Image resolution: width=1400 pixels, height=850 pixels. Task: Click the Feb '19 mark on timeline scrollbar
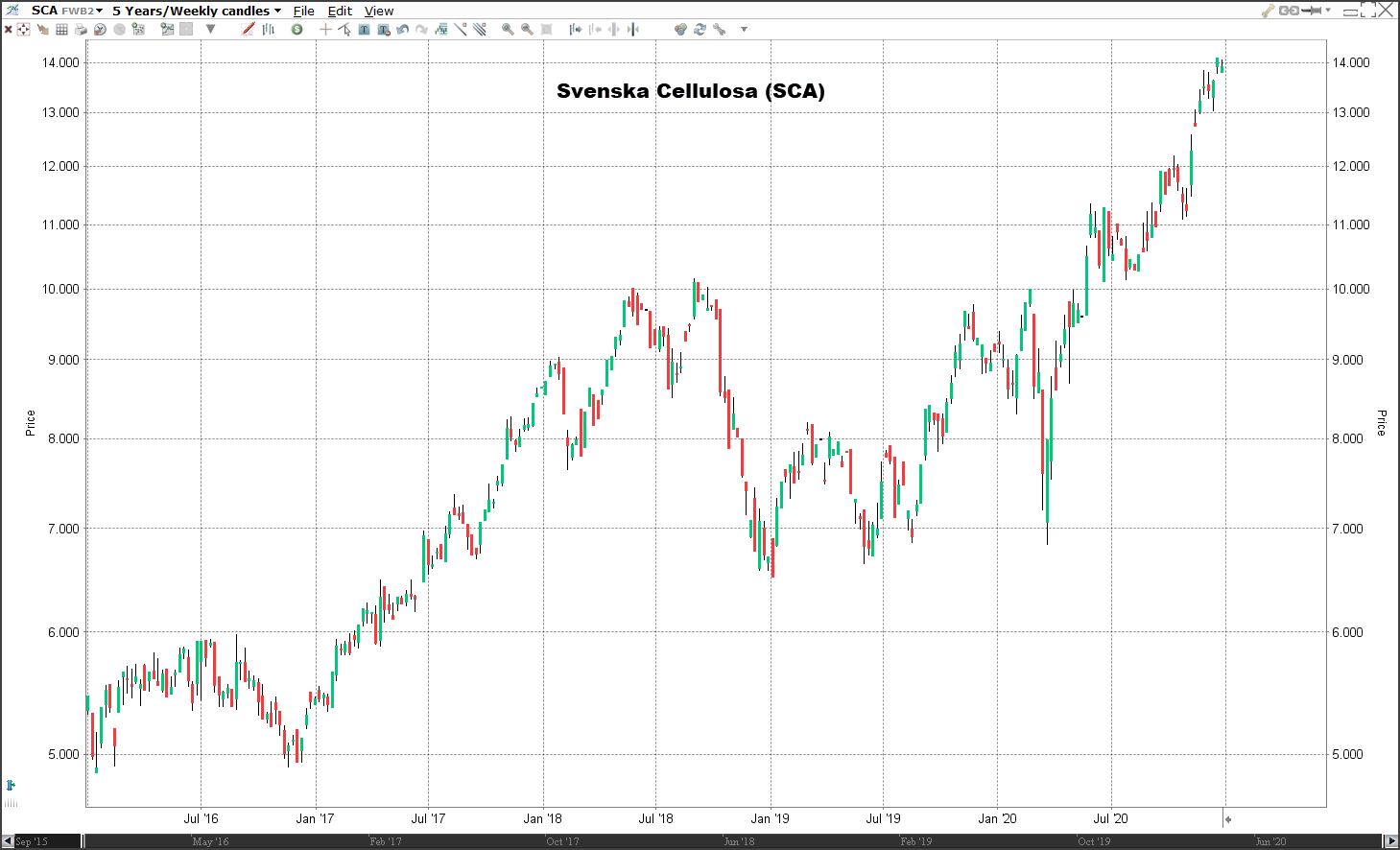pos(915,841)
